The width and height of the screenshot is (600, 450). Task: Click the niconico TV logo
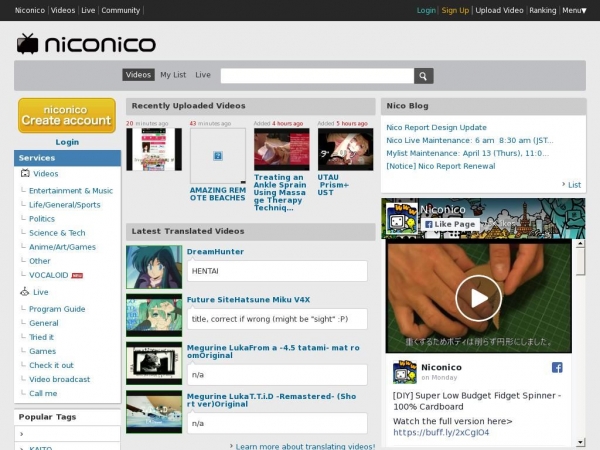pos(86,44)
